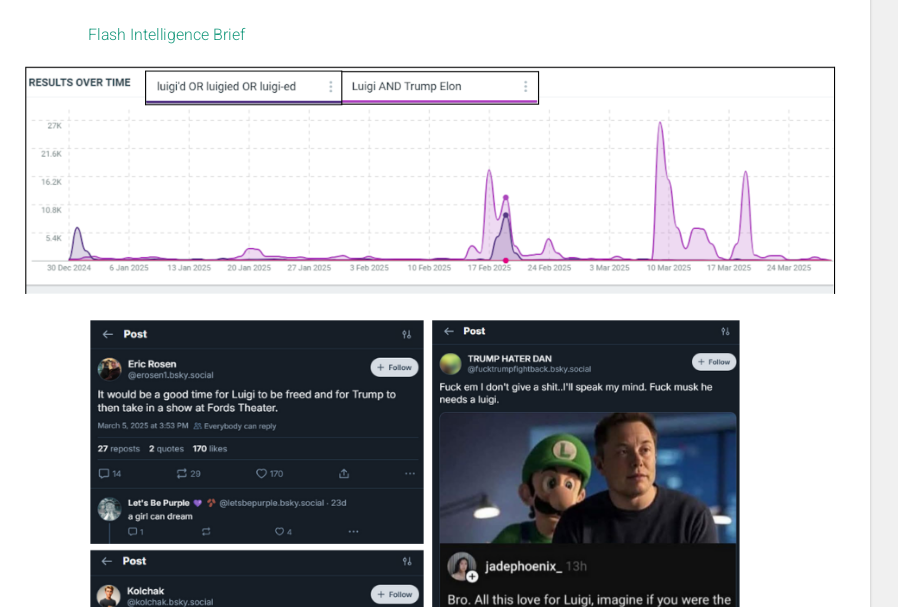Open thread filter settings on TRUMP HATER DAN's post
The height and width of the screenshot is (607, 898).
(x=726, y=331)
